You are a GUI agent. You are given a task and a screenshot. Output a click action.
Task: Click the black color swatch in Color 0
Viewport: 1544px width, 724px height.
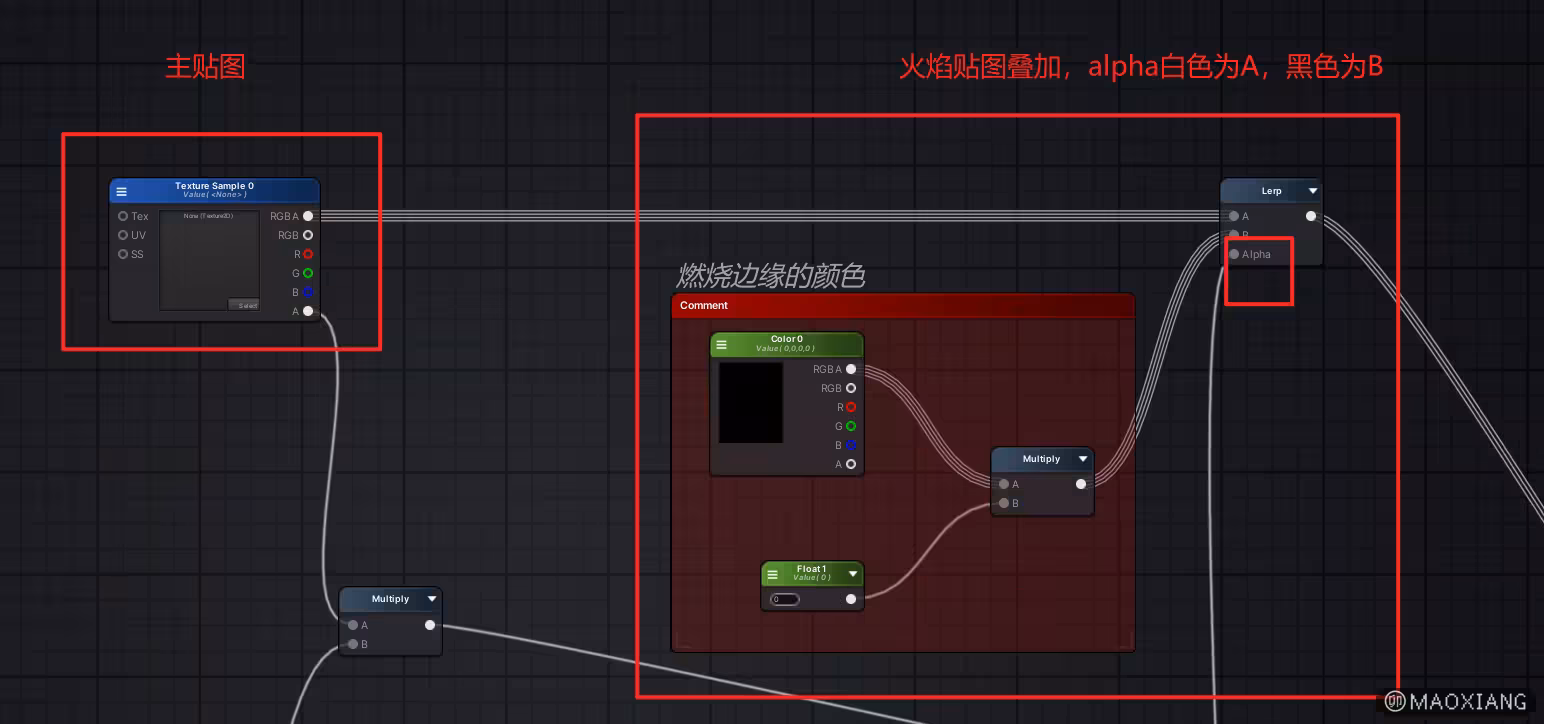point(751,403)
